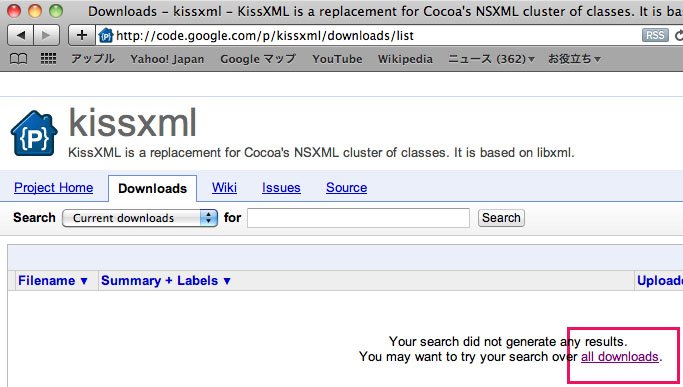
Task: Click the Search button
Action: pyautogui.click(x=501, y=218)
